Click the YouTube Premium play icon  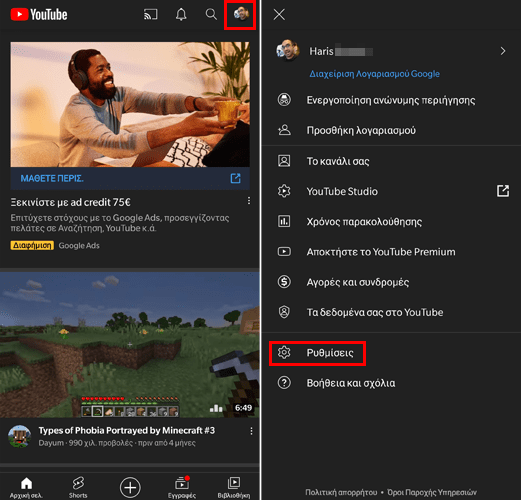(284, 251)
